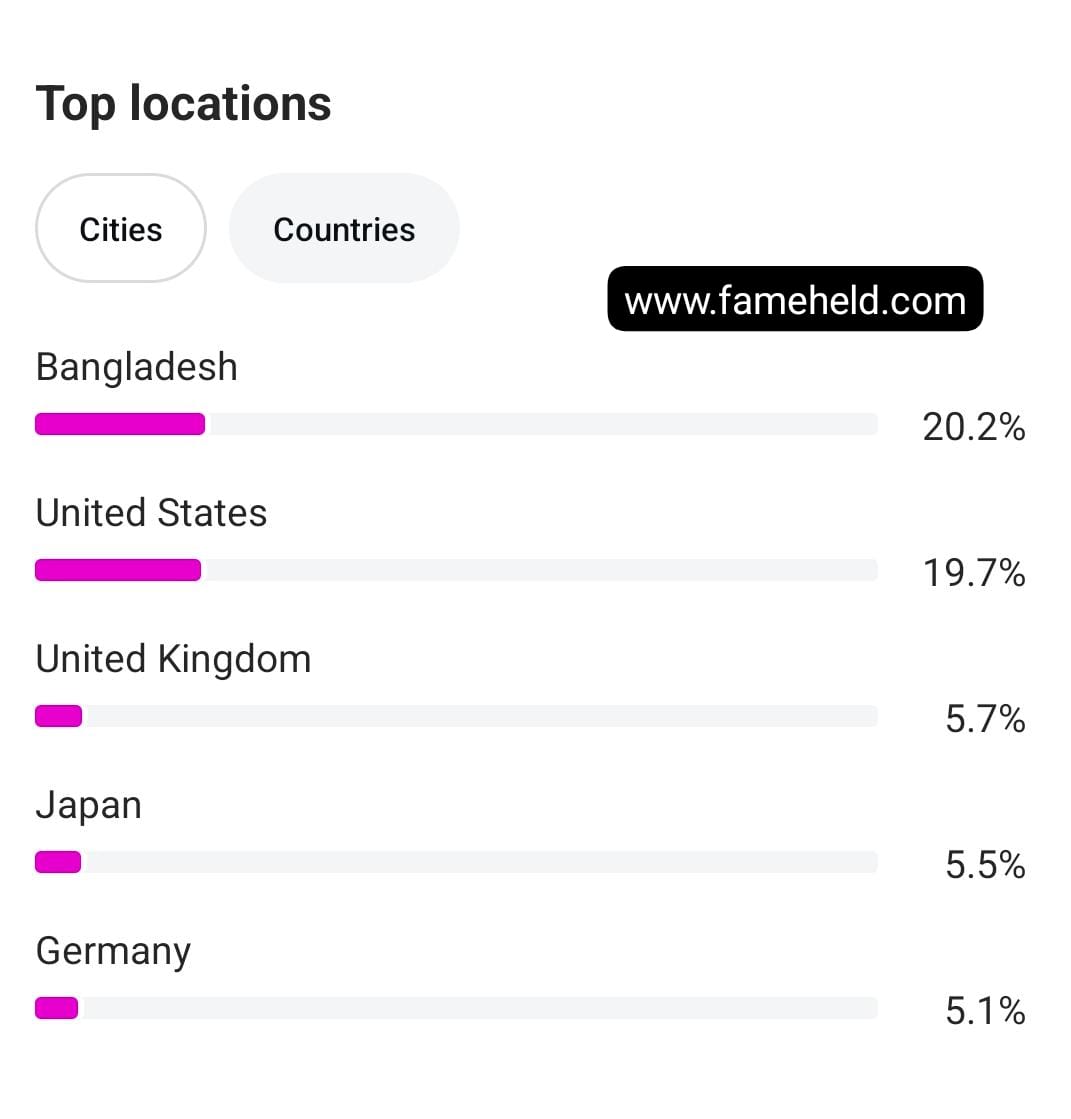Image resolution: width=1071 pixels, height=1119 pixels.
Task: Click the pink fill of Japan bar
Action: [x=58, y=862]
